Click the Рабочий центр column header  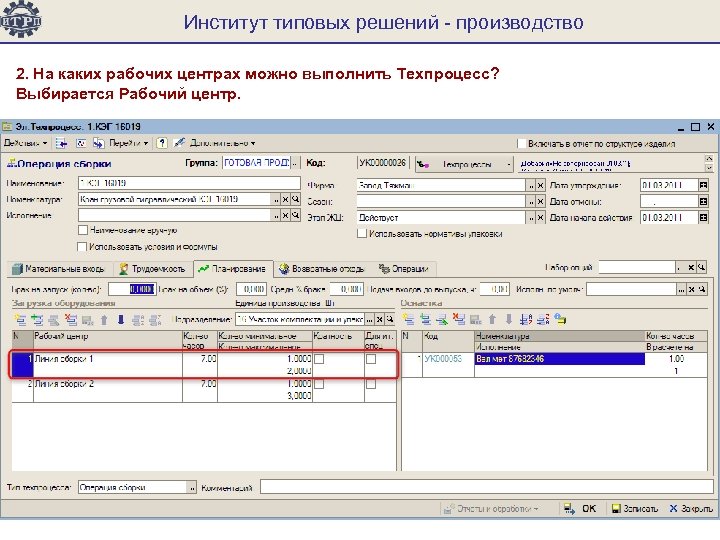107,341
